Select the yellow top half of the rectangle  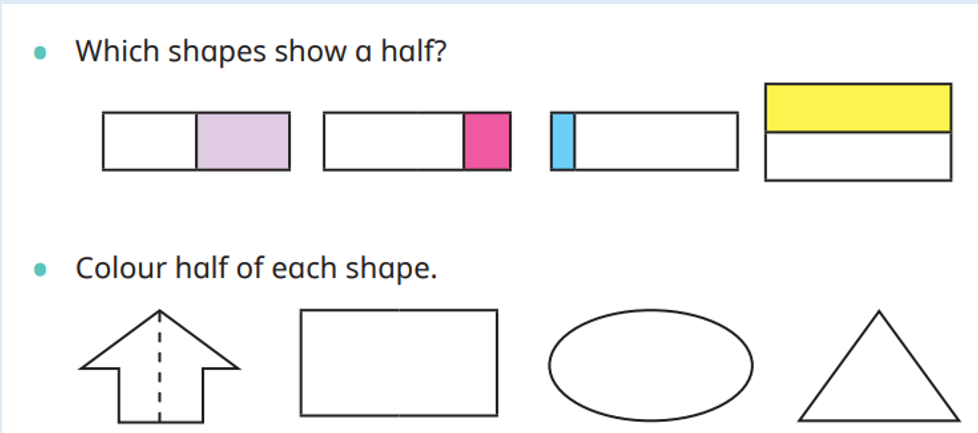(857, 108)
